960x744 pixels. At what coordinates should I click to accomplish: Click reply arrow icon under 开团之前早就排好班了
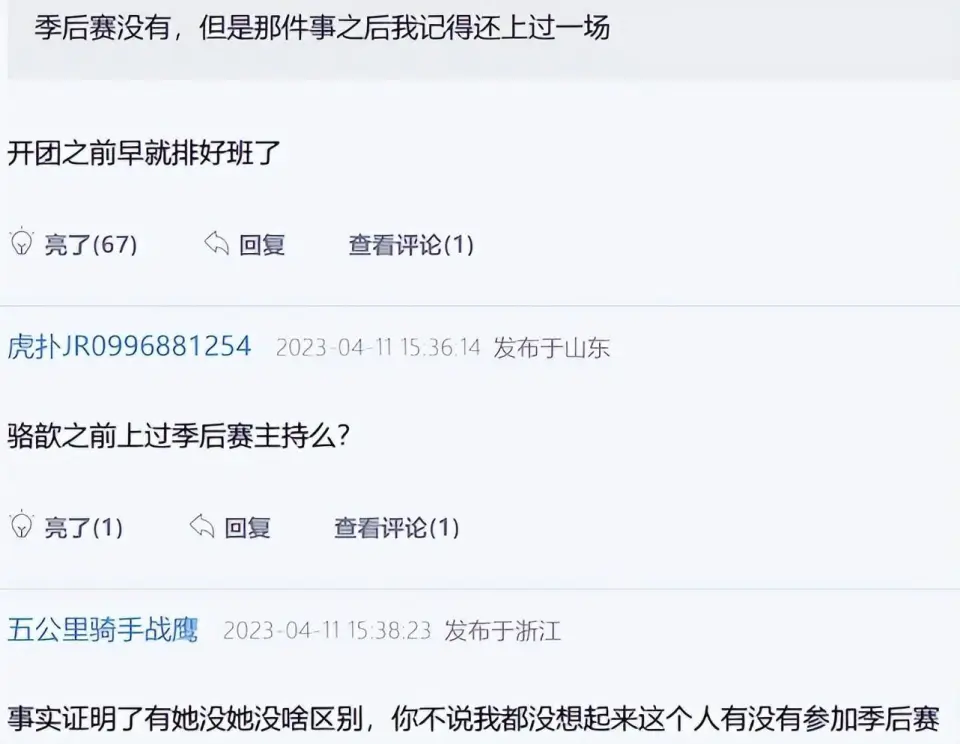click(216, 243)
